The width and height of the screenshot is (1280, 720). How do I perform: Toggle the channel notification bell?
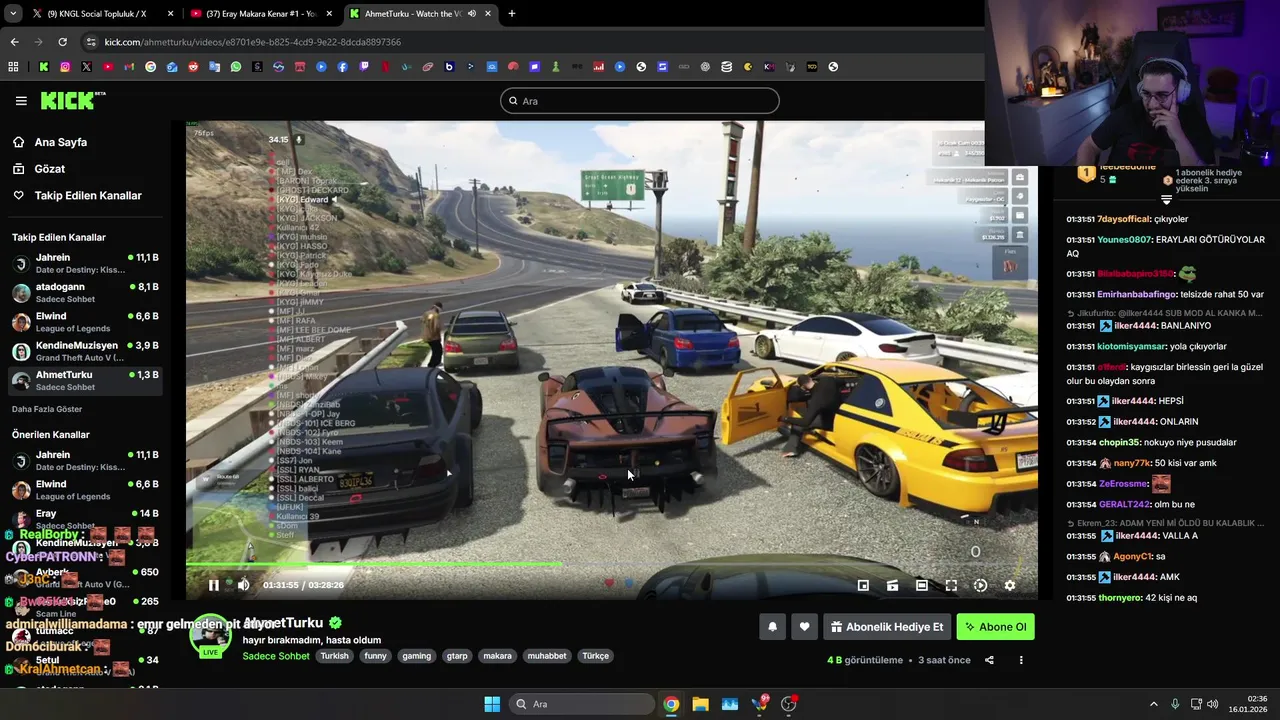coord(772,627)
